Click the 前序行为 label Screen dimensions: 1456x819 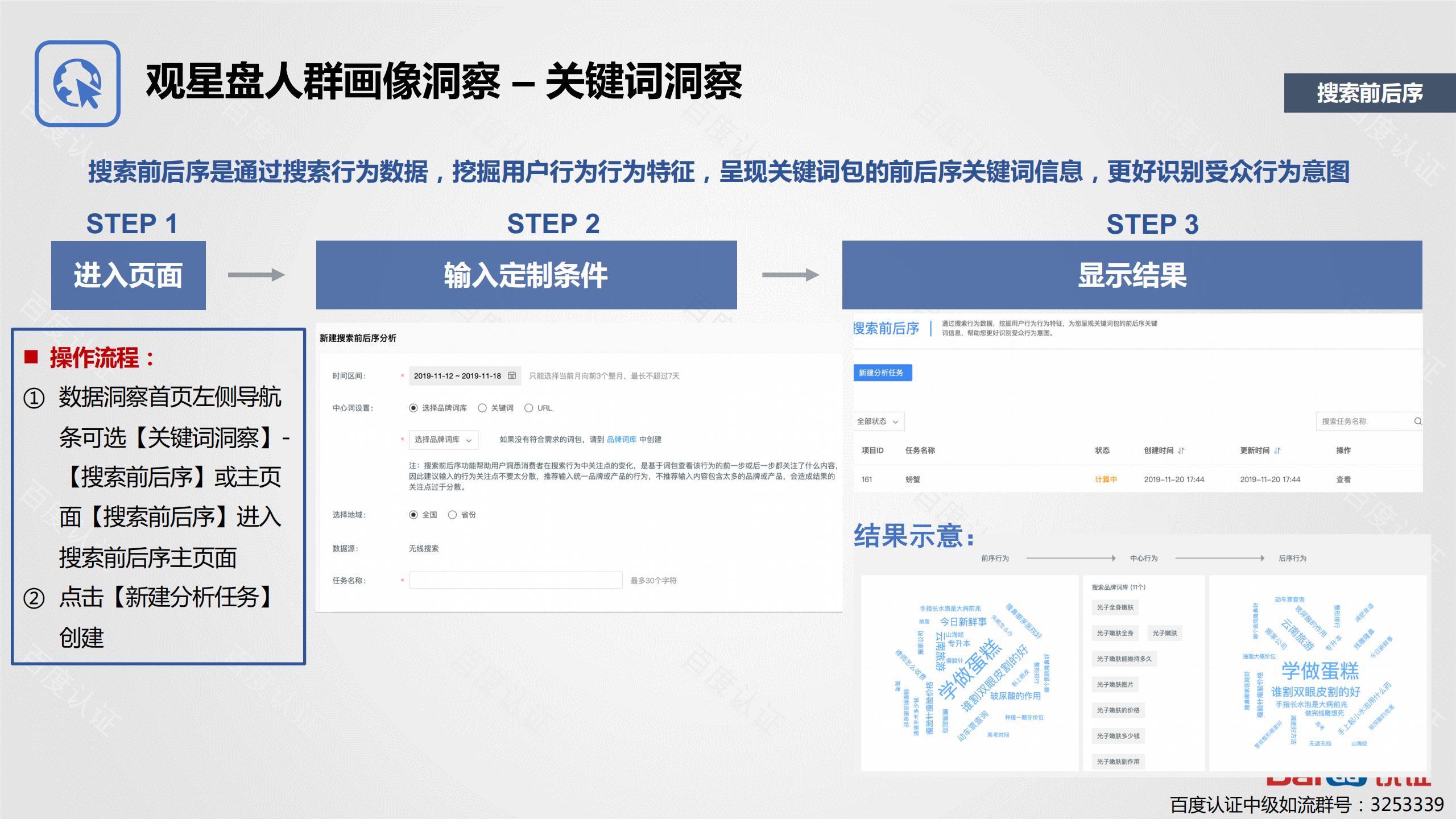click(x=995, y=559)
